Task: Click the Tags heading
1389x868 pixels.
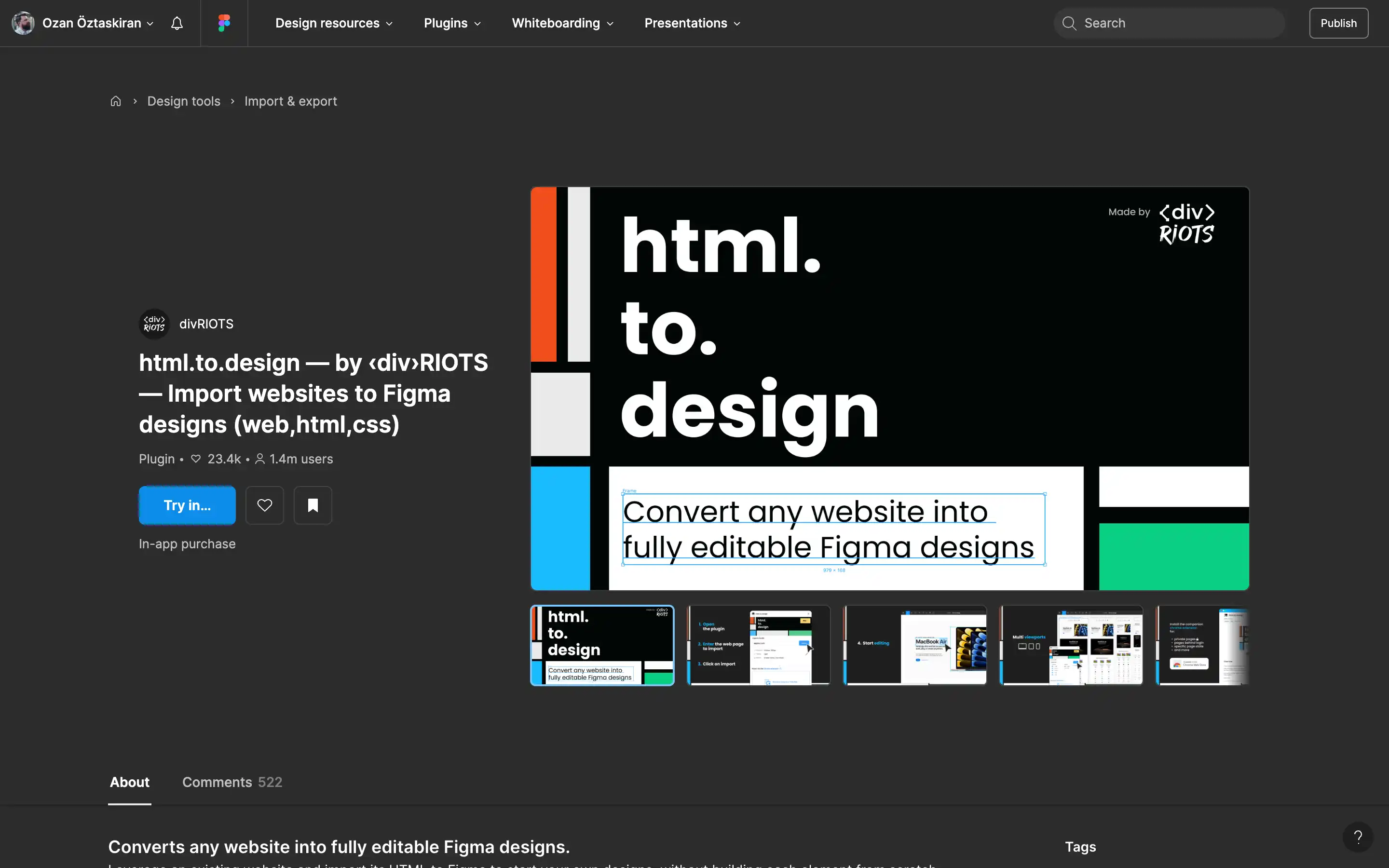Action: pos(1080,847)
